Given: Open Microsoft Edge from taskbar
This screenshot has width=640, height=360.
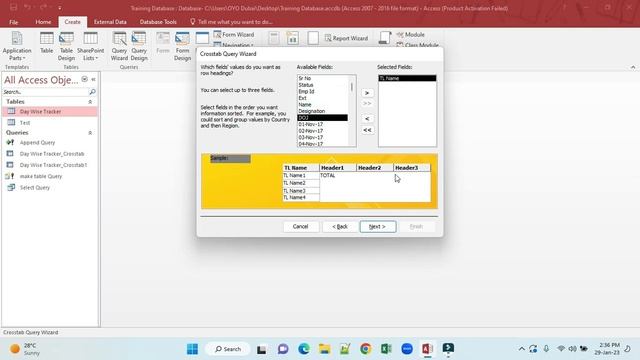Looking at the screenshot, I should click(303, 349).
